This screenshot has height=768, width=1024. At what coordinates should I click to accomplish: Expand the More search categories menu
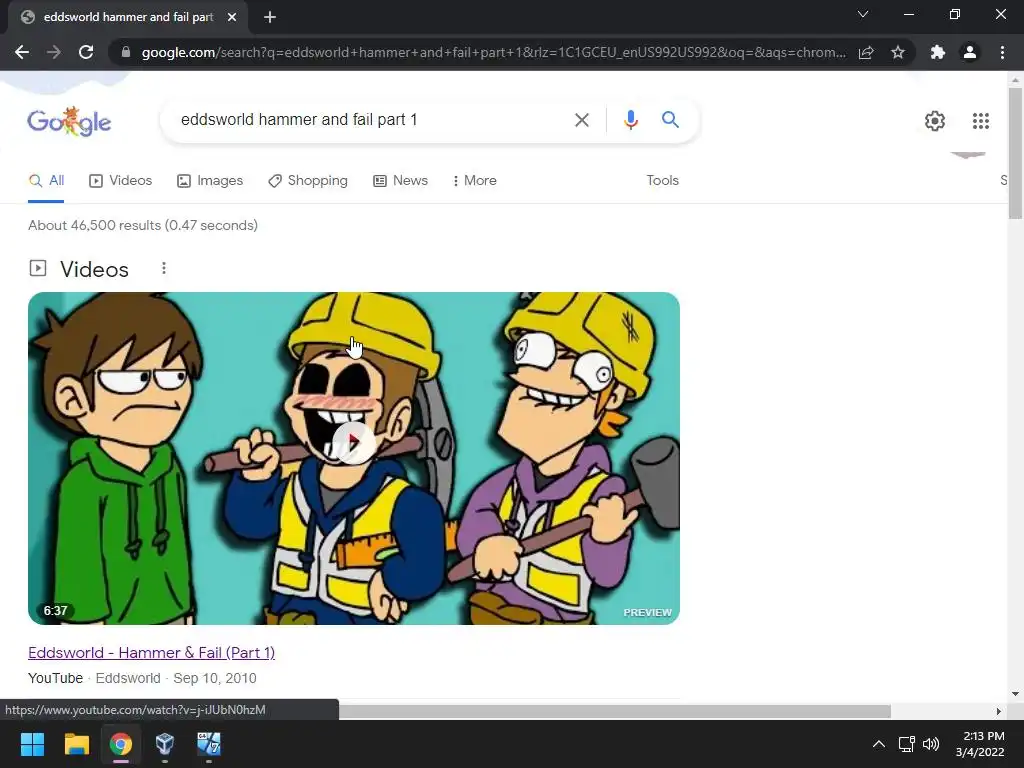[474, 181]
